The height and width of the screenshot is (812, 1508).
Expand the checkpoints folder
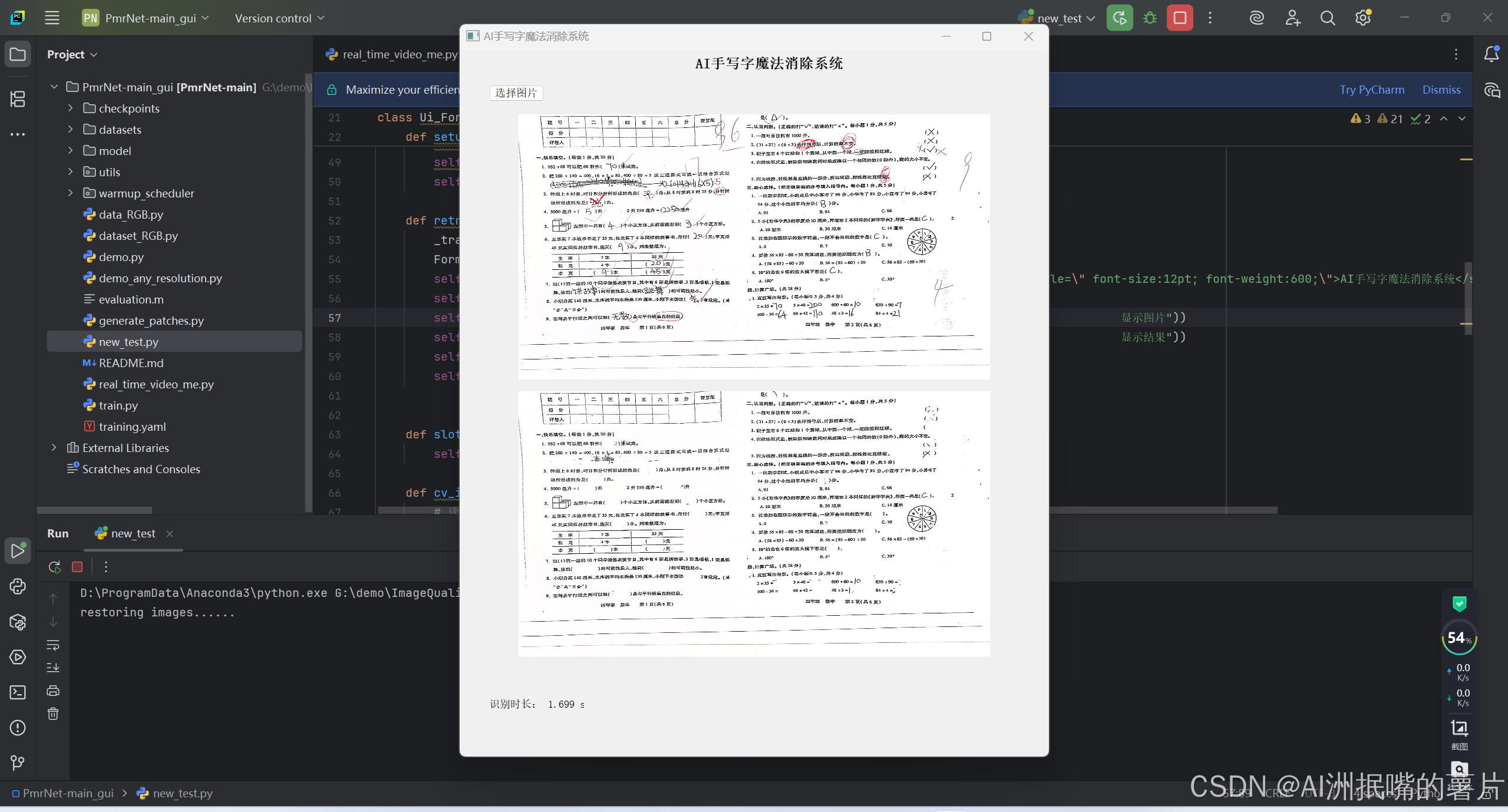(x=70, y=108)
